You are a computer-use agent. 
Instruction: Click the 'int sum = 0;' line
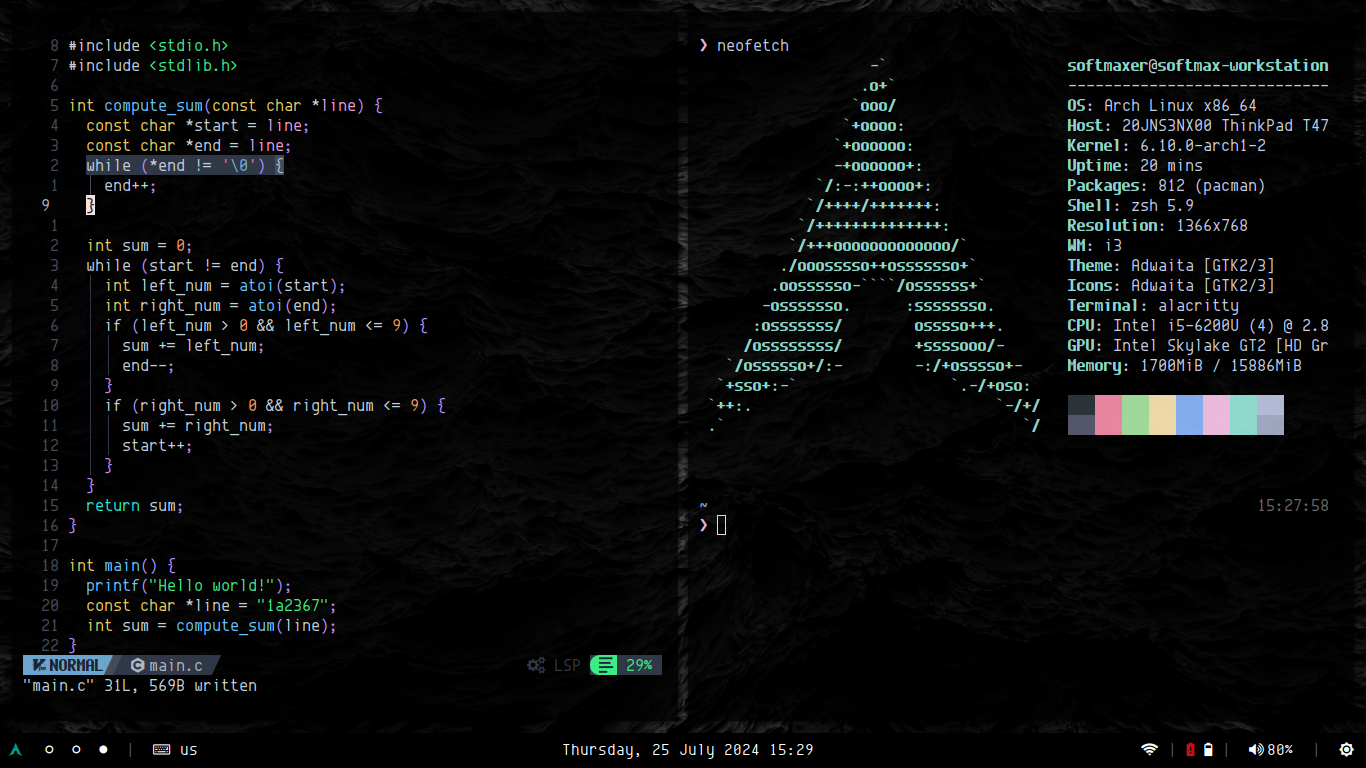[140, 245]
